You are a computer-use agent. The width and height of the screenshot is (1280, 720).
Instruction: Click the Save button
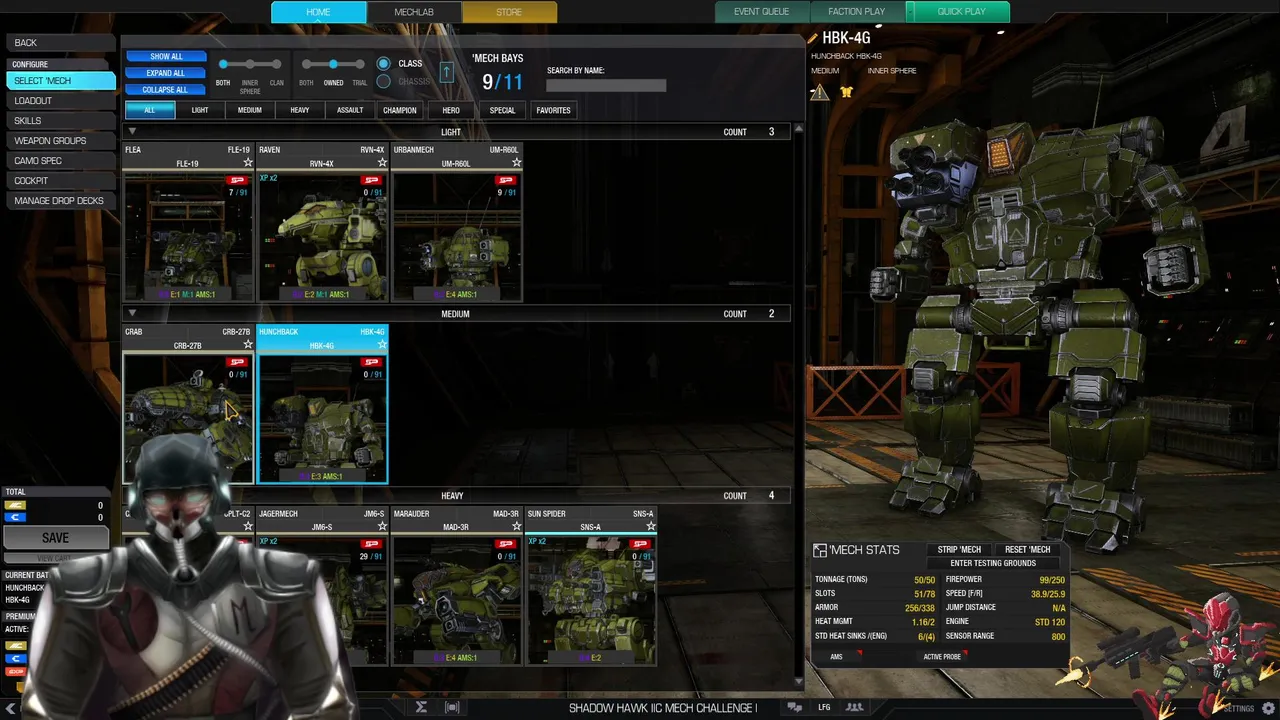point(56,538)
